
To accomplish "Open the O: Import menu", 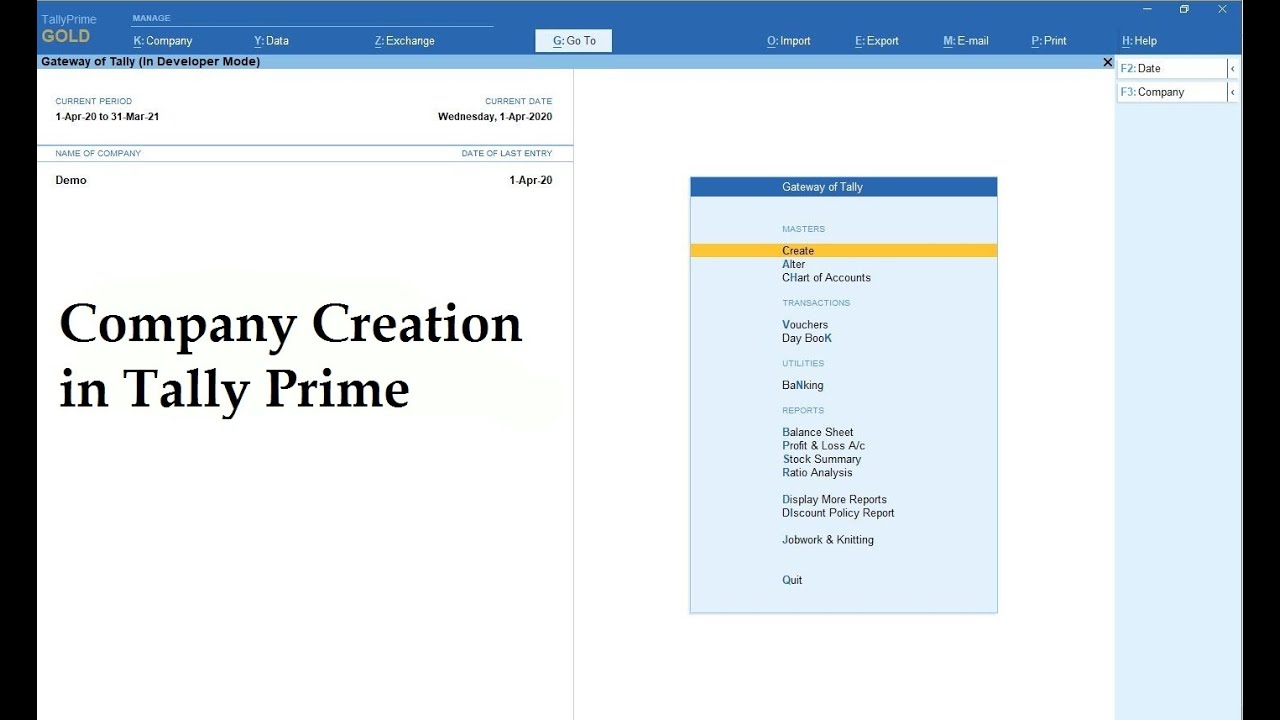I will pyautogui.click(x=788, y=41).
